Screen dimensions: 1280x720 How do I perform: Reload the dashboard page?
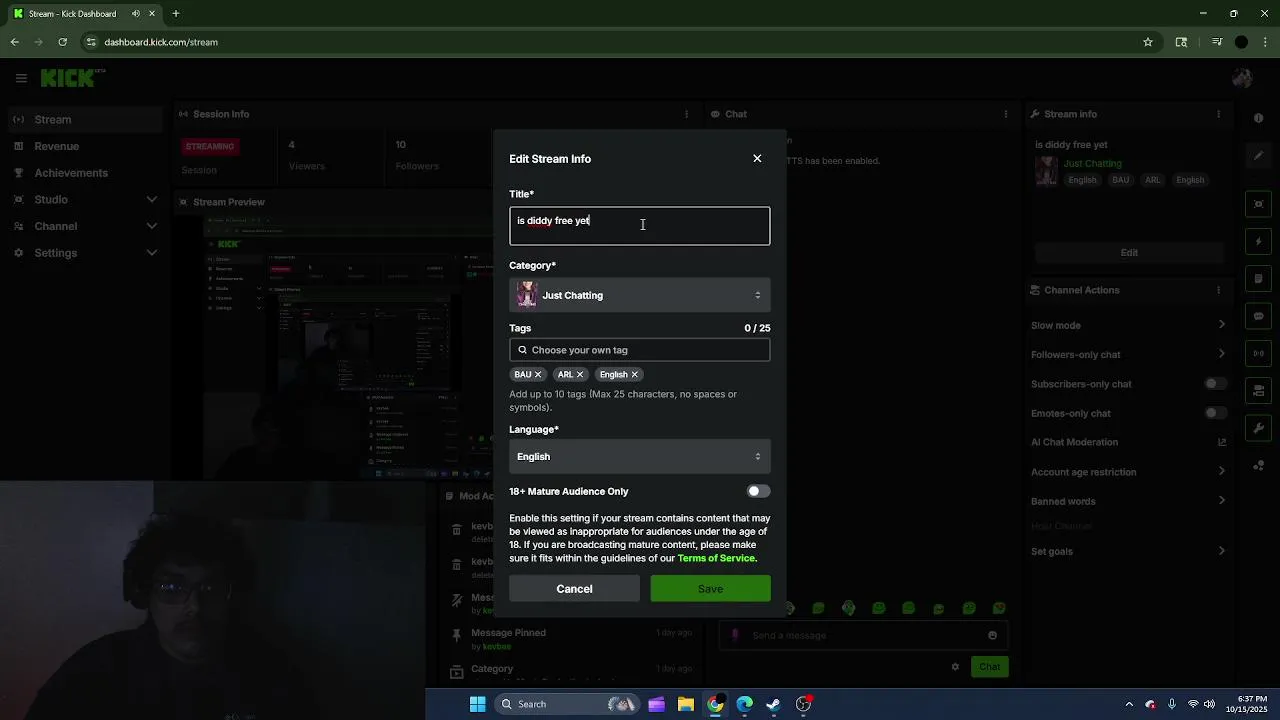pyautogui.click(x=62, y=42)
